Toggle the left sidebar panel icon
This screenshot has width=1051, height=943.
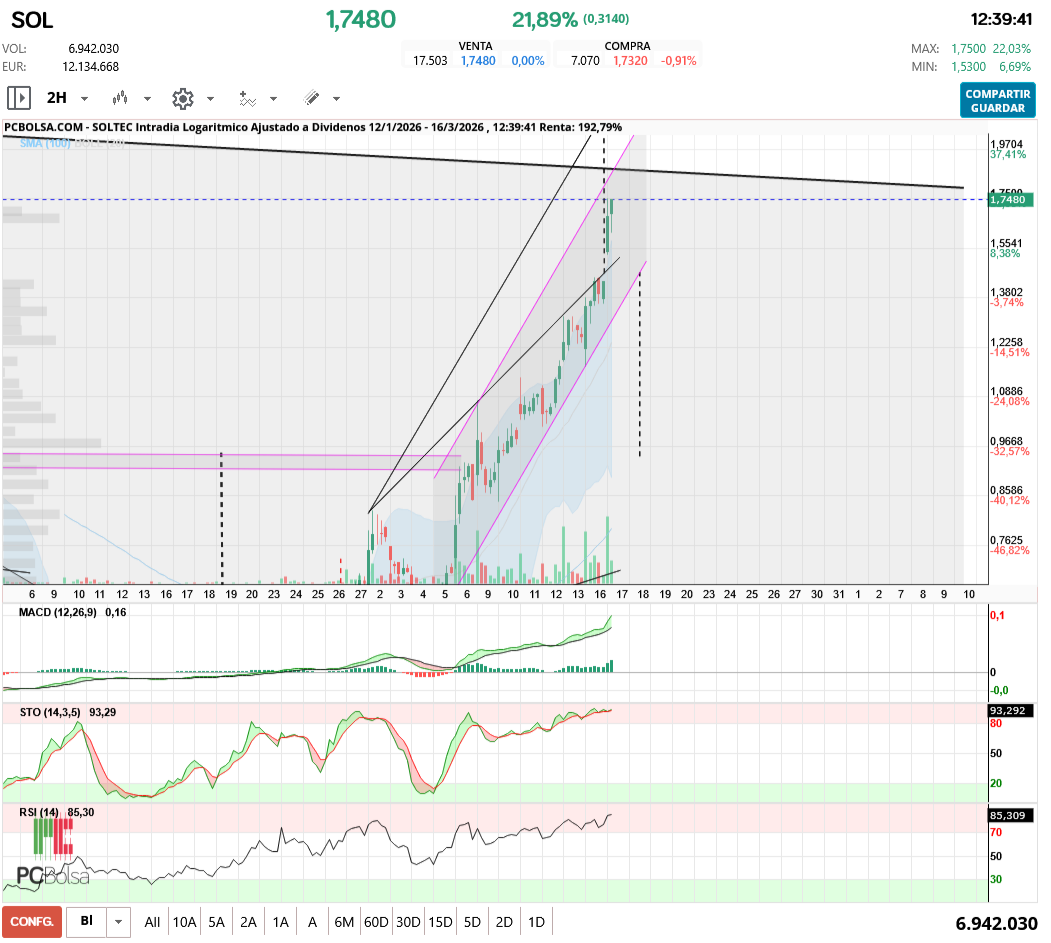pos(18,97)
